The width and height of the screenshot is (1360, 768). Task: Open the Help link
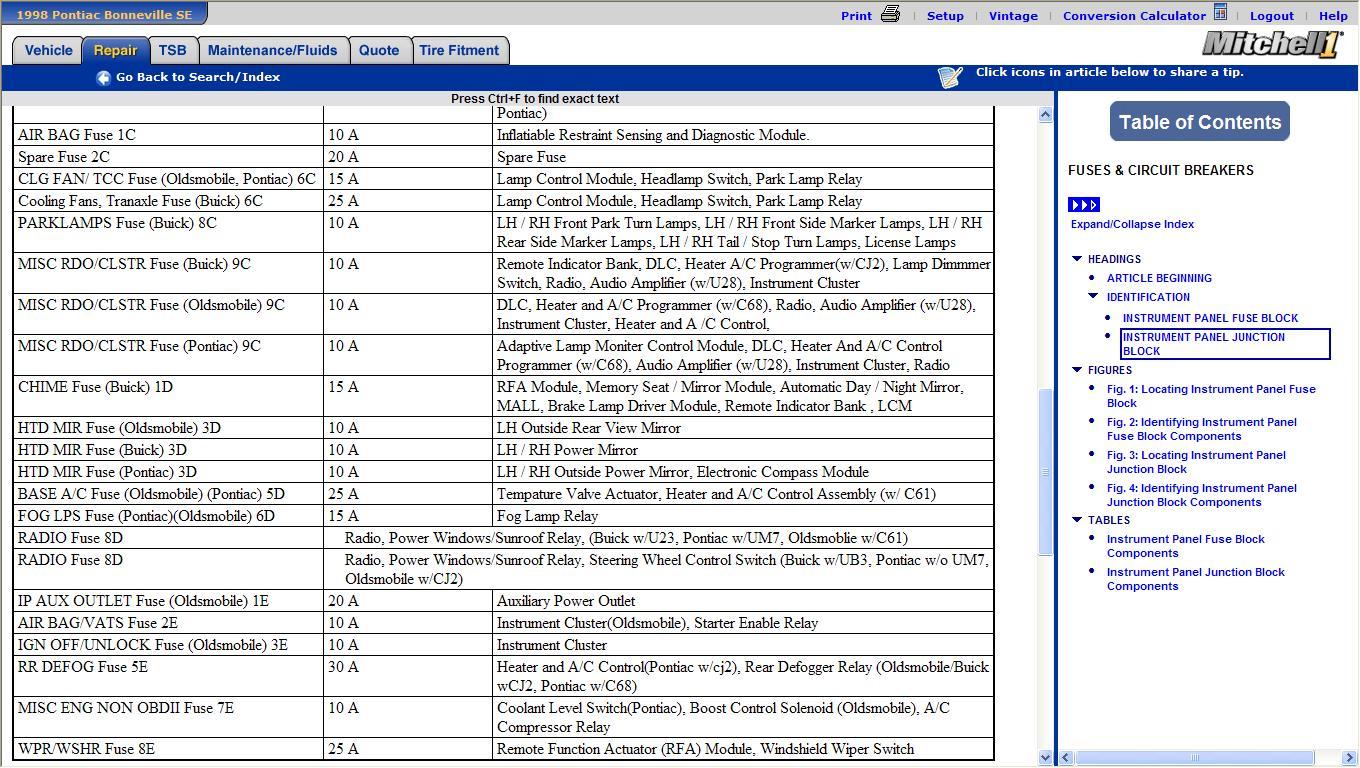click(1333, 16)
